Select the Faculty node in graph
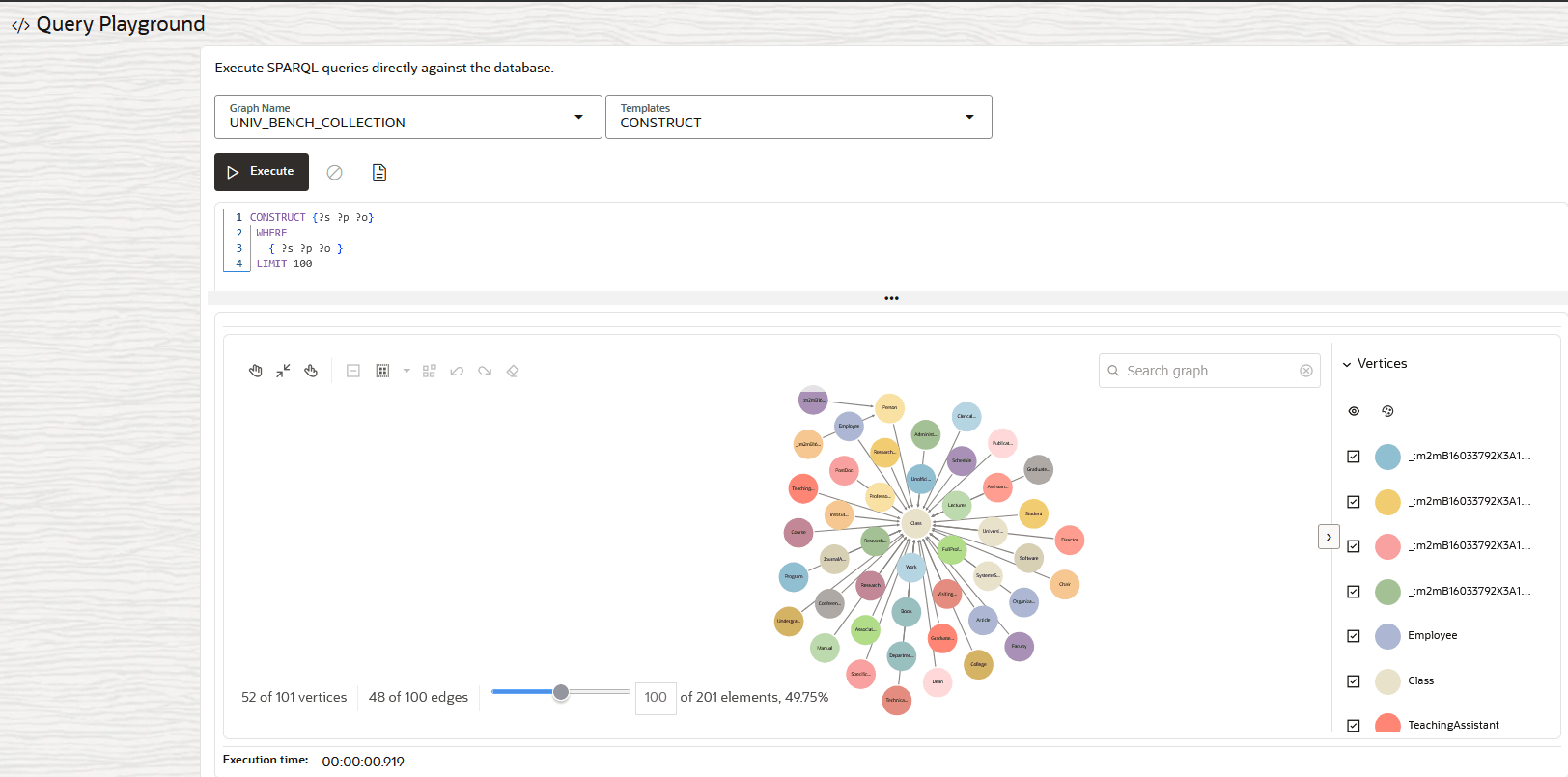1568x777 pixels. coord(1019,647)
